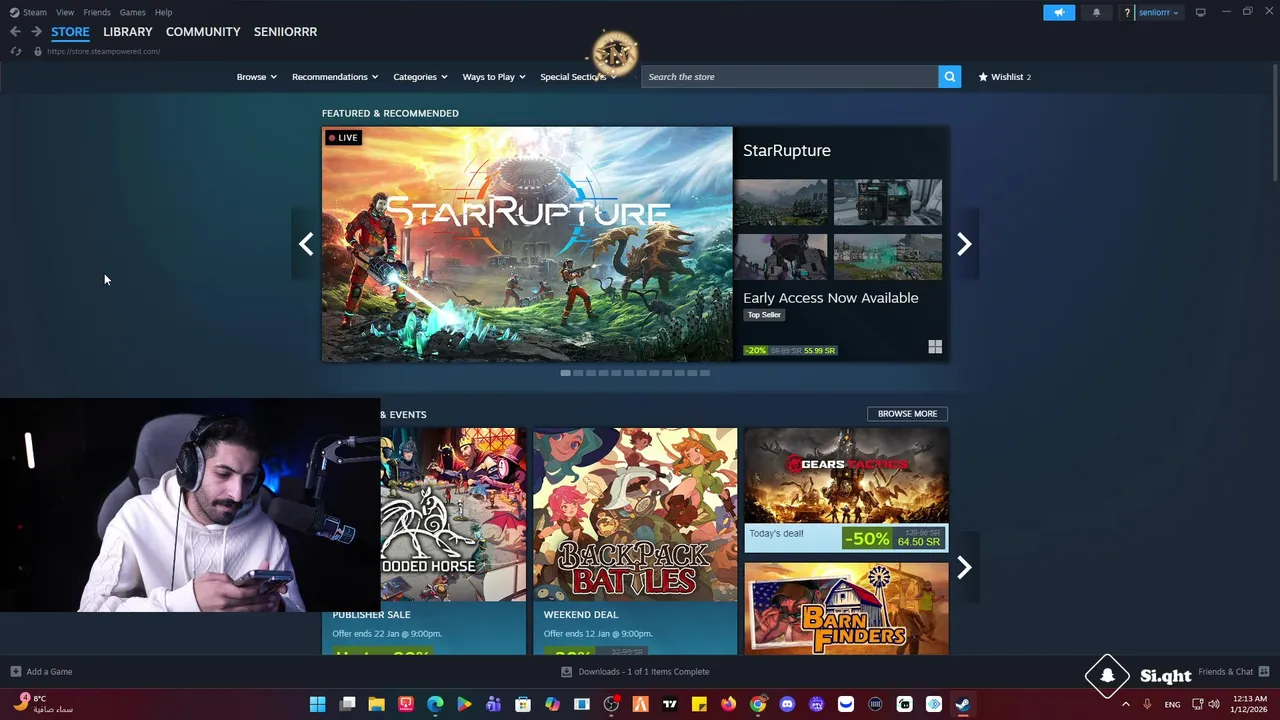
Task: Switch to the STORE tab
Action: pos(70,32)
